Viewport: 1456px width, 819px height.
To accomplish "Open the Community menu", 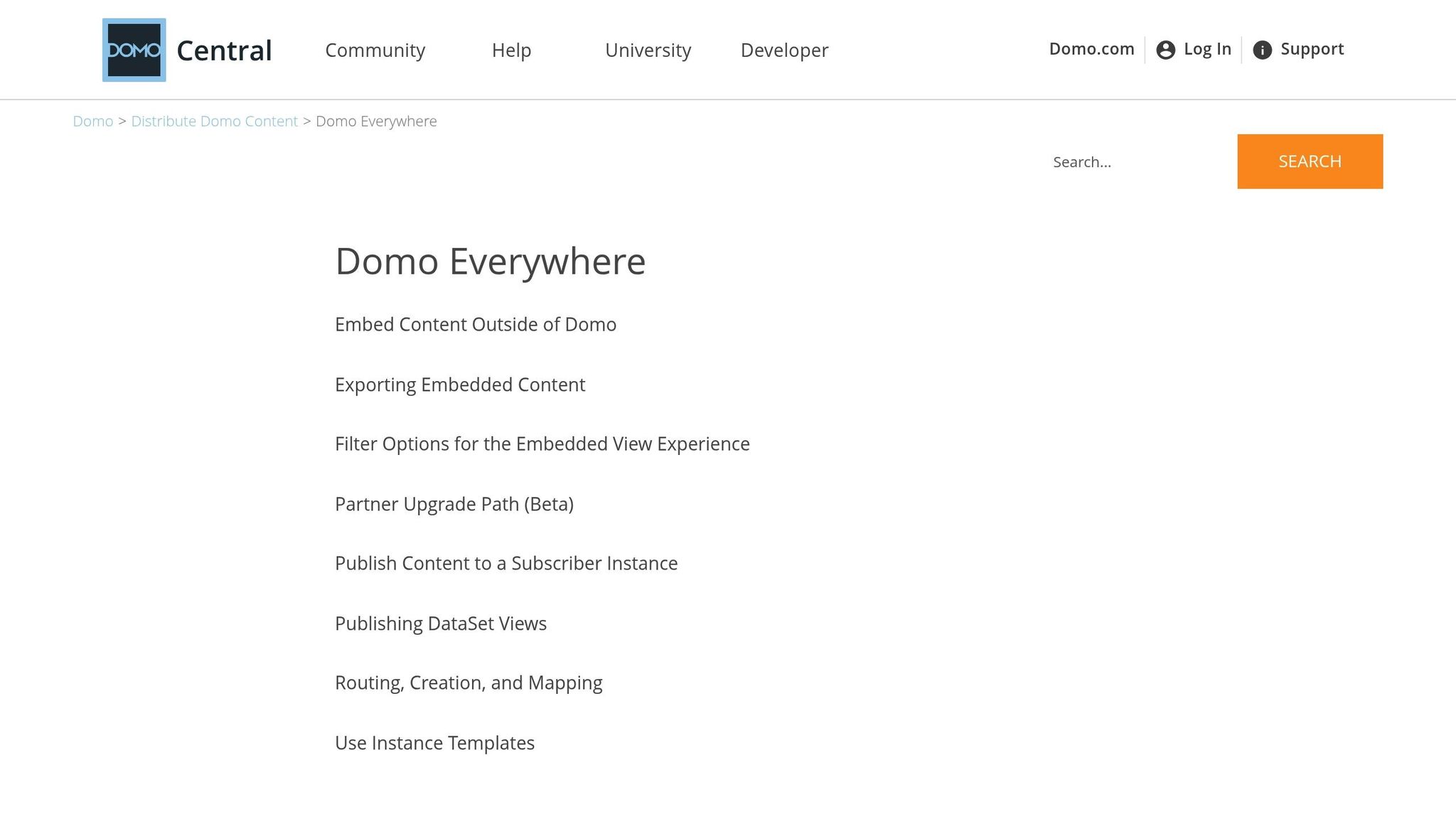I will (375, 50).
